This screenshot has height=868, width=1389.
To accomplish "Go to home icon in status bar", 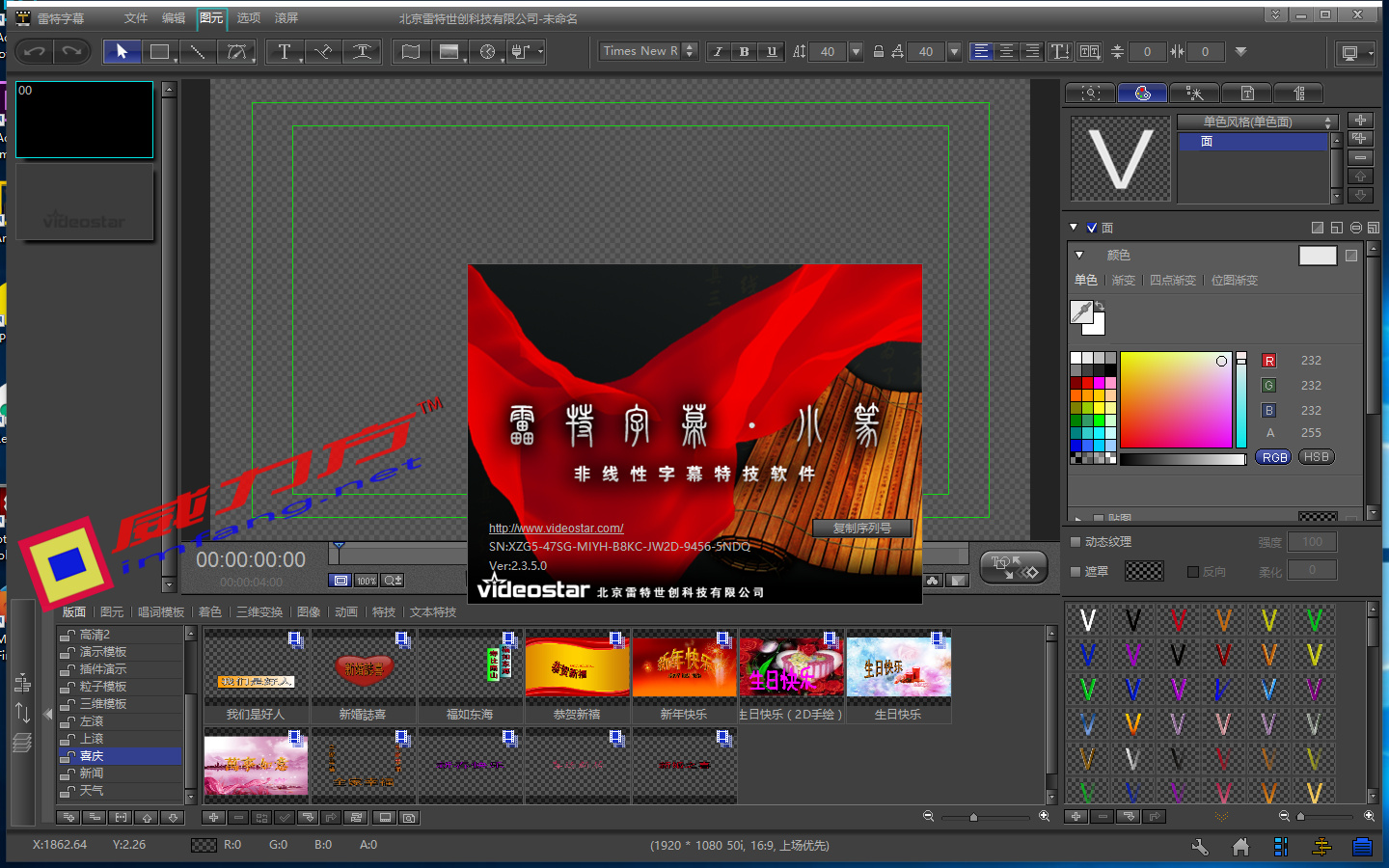I will 1240,847.
